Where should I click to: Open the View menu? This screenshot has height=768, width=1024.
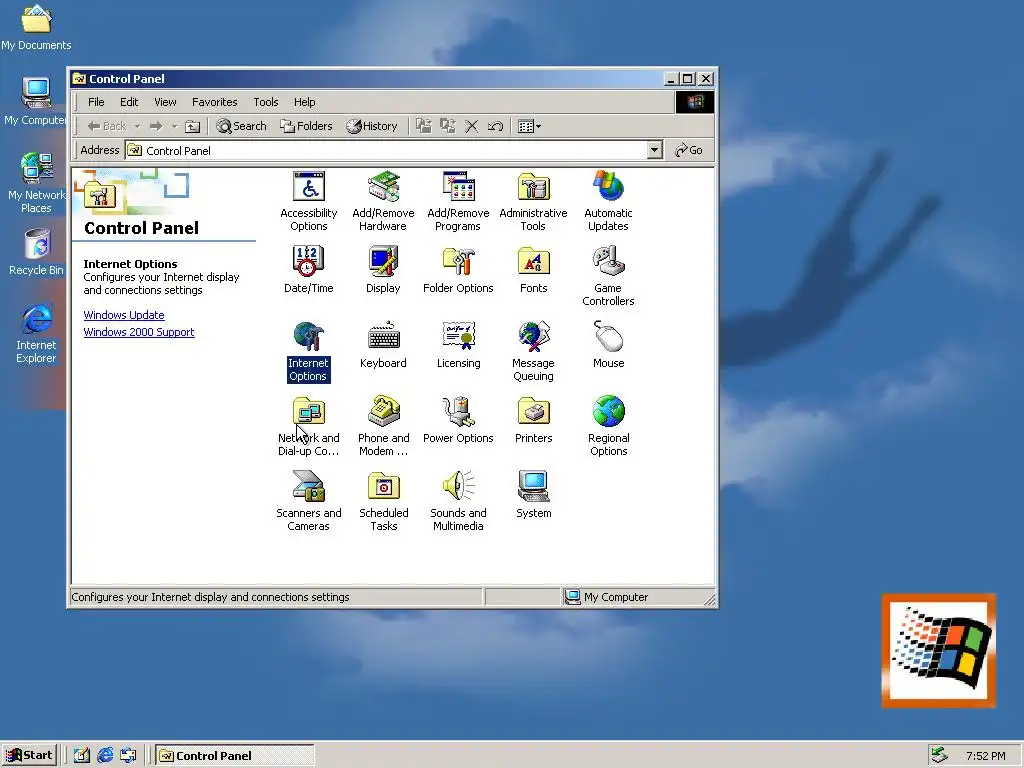tap(165, 102)
